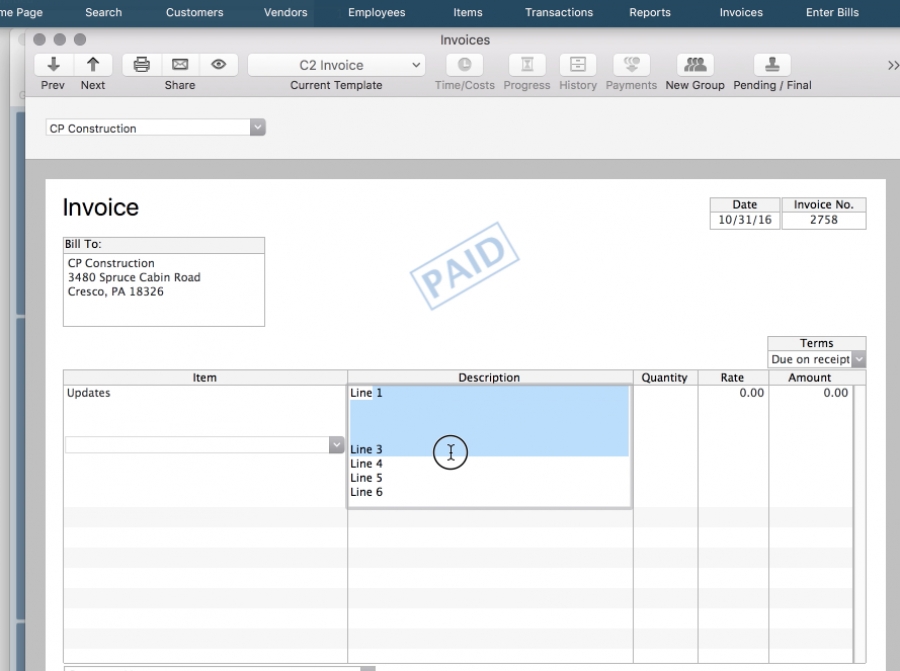Switch to the Vendors menu
Image resolution: width=900 pixels, height=671 pixels.
284,12
